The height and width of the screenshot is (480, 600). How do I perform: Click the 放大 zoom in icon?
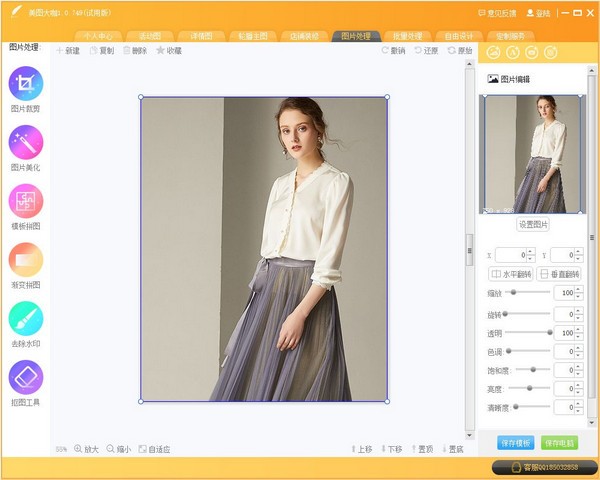[x=85, y=449]
